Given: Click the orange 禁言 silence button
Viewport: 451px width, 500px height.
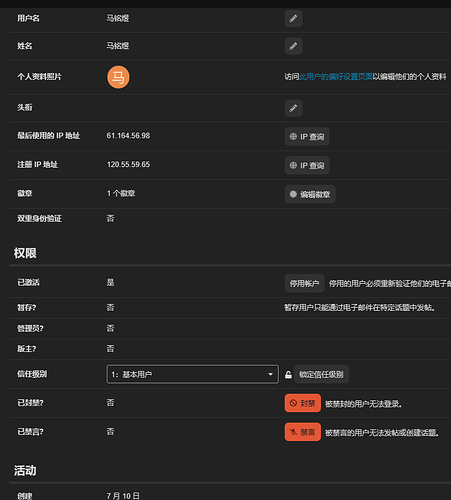Looking at the screenshot, I should [303, 432].
